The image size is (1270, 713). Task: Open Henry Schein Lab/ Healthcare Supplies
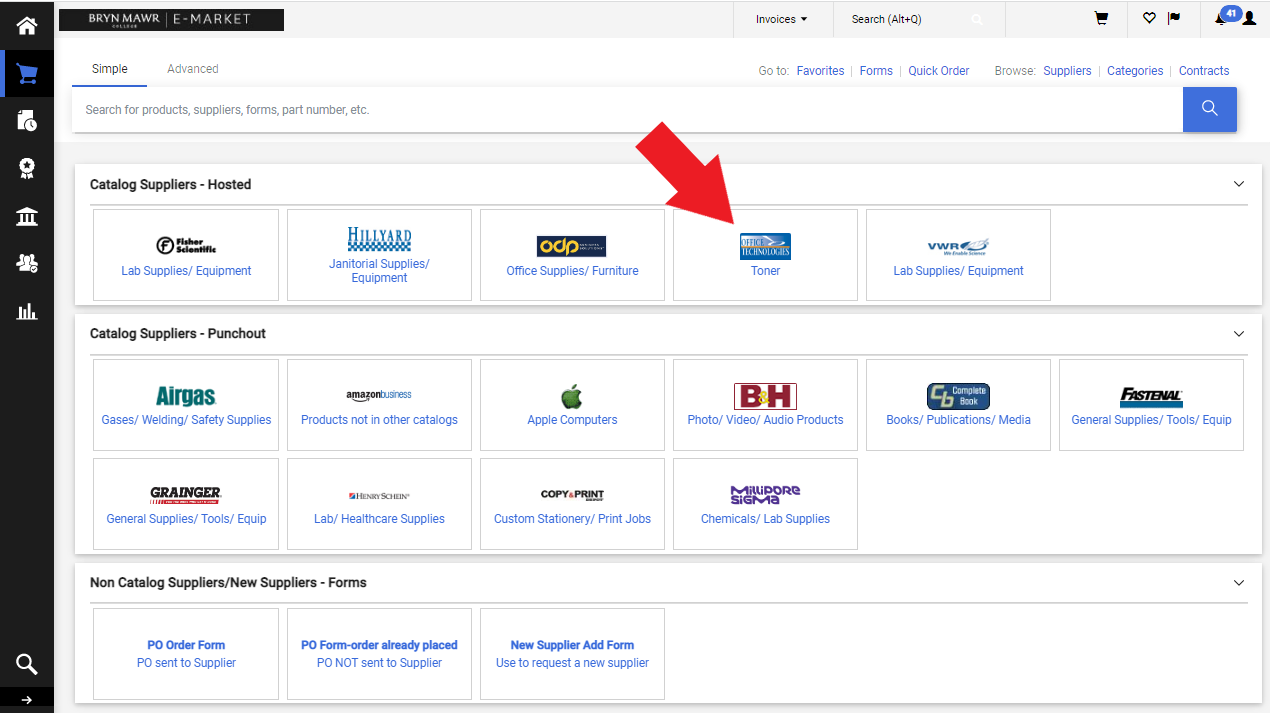pos(379,504)
